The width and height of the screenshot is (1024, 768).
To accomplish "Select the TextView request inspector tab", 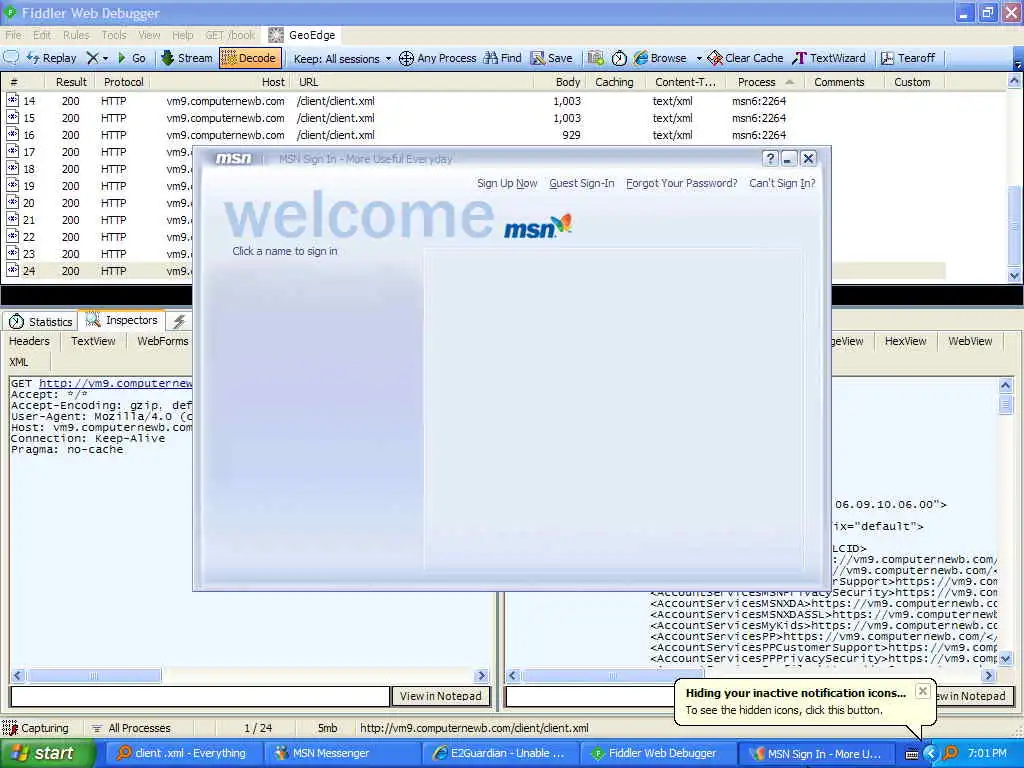I will tap(93, 341).
